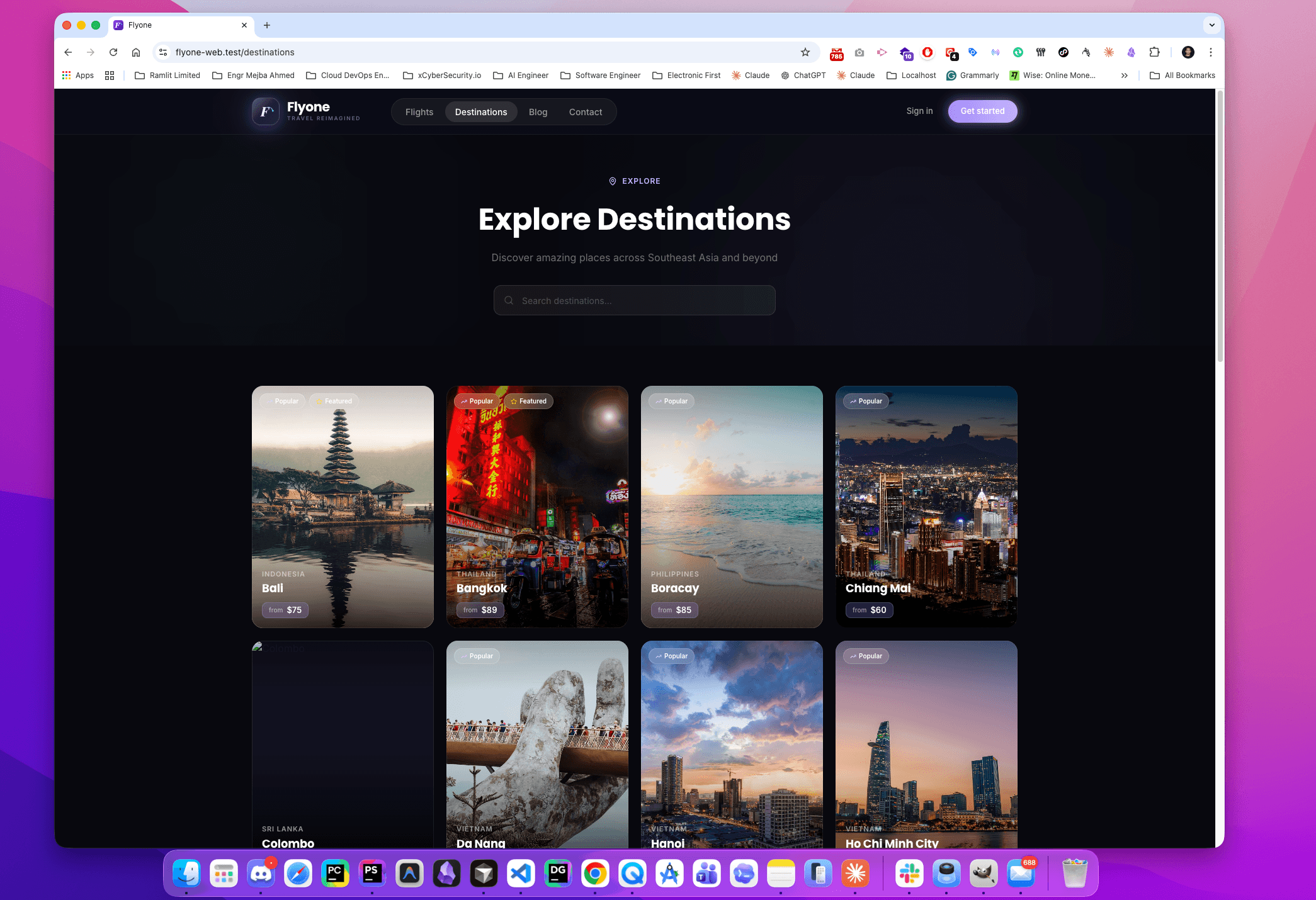Open the Electronic First bookmark folder
The width and height of the screenshot is (1316, 900).
pyautogui.click(x=686, y=76)
